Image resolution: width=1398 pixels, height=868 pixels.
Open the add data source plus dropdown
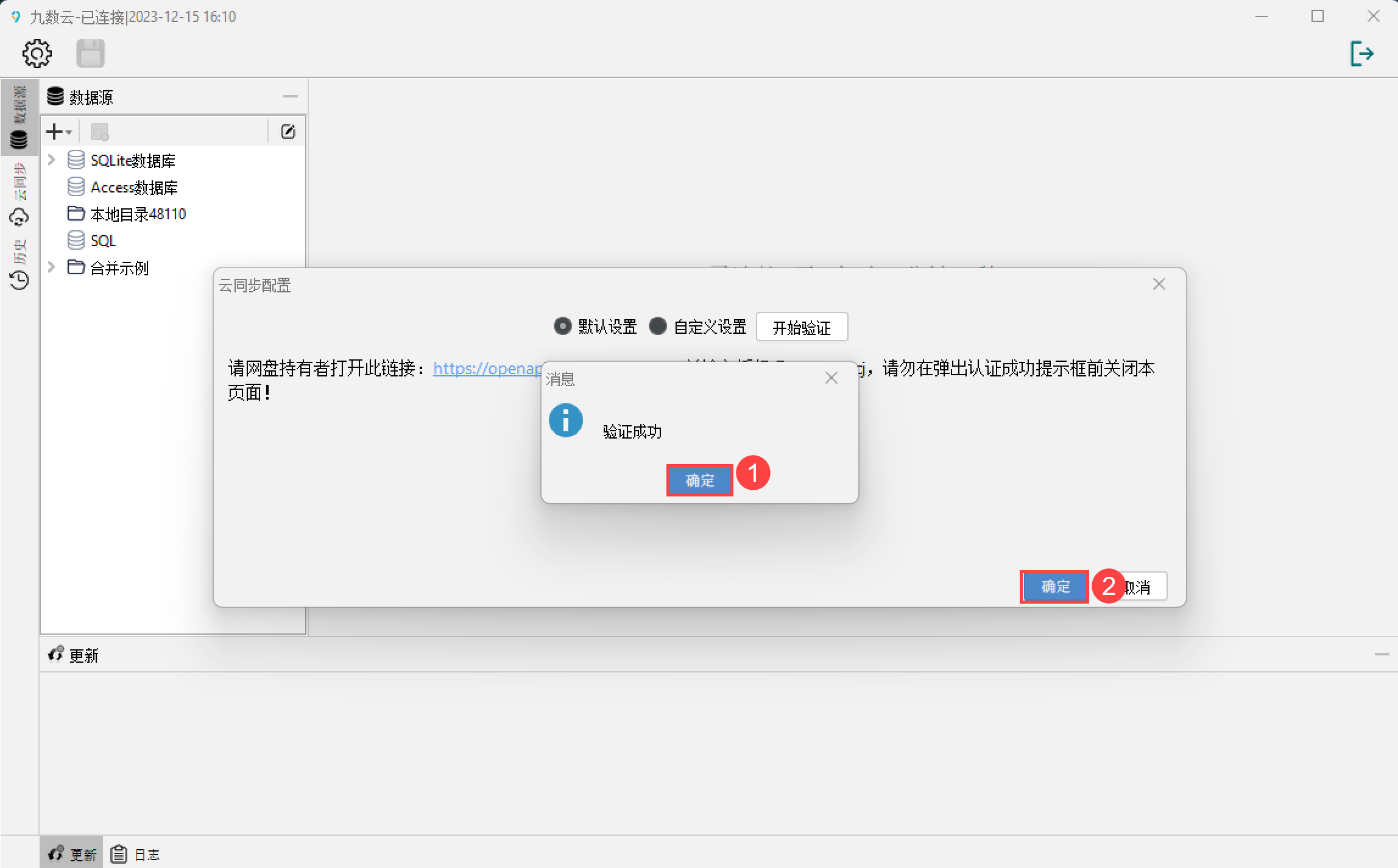tap(58, 132)
